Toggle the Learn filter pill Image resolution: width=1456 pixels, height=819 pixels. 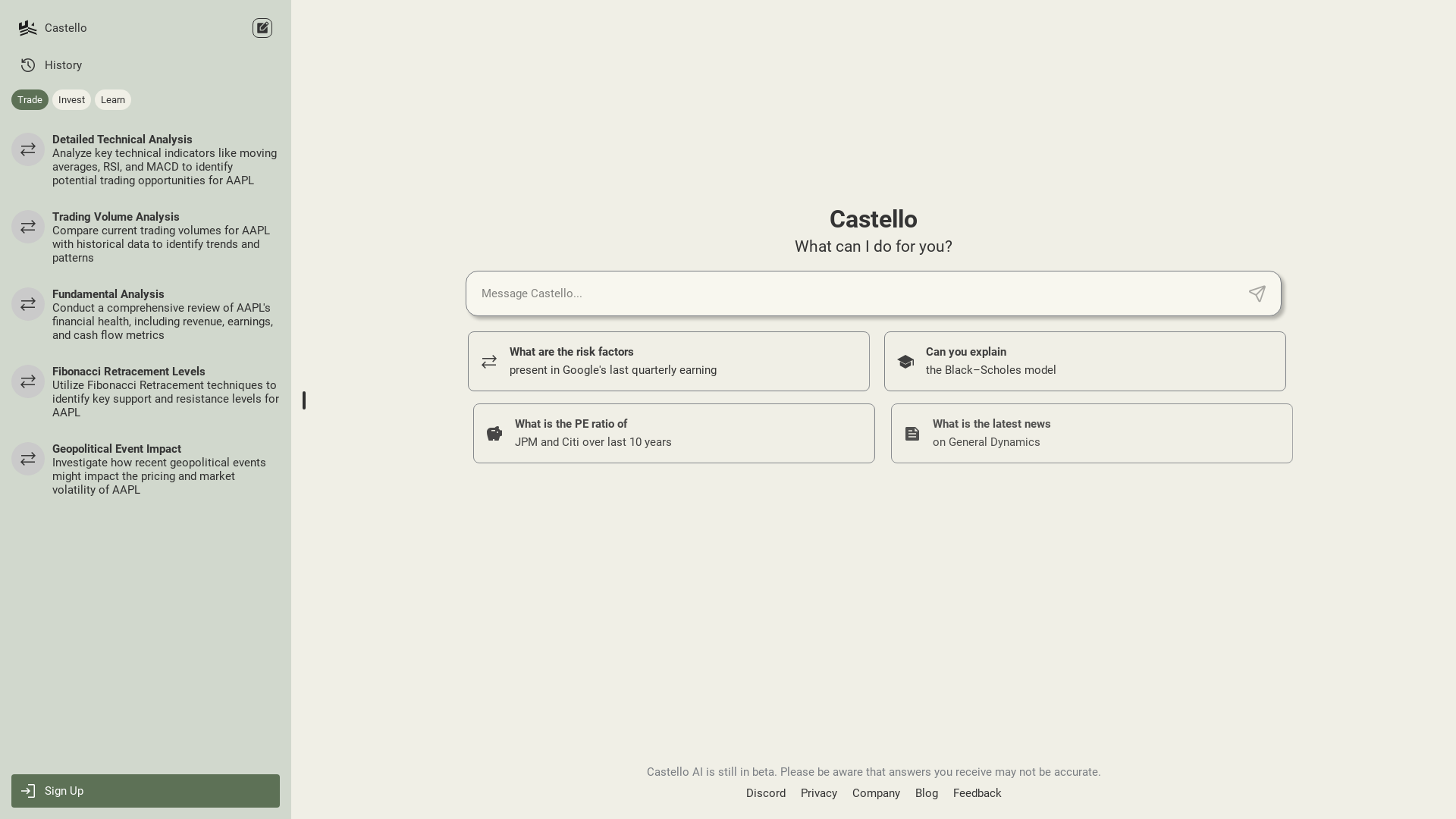coord(112,99)
